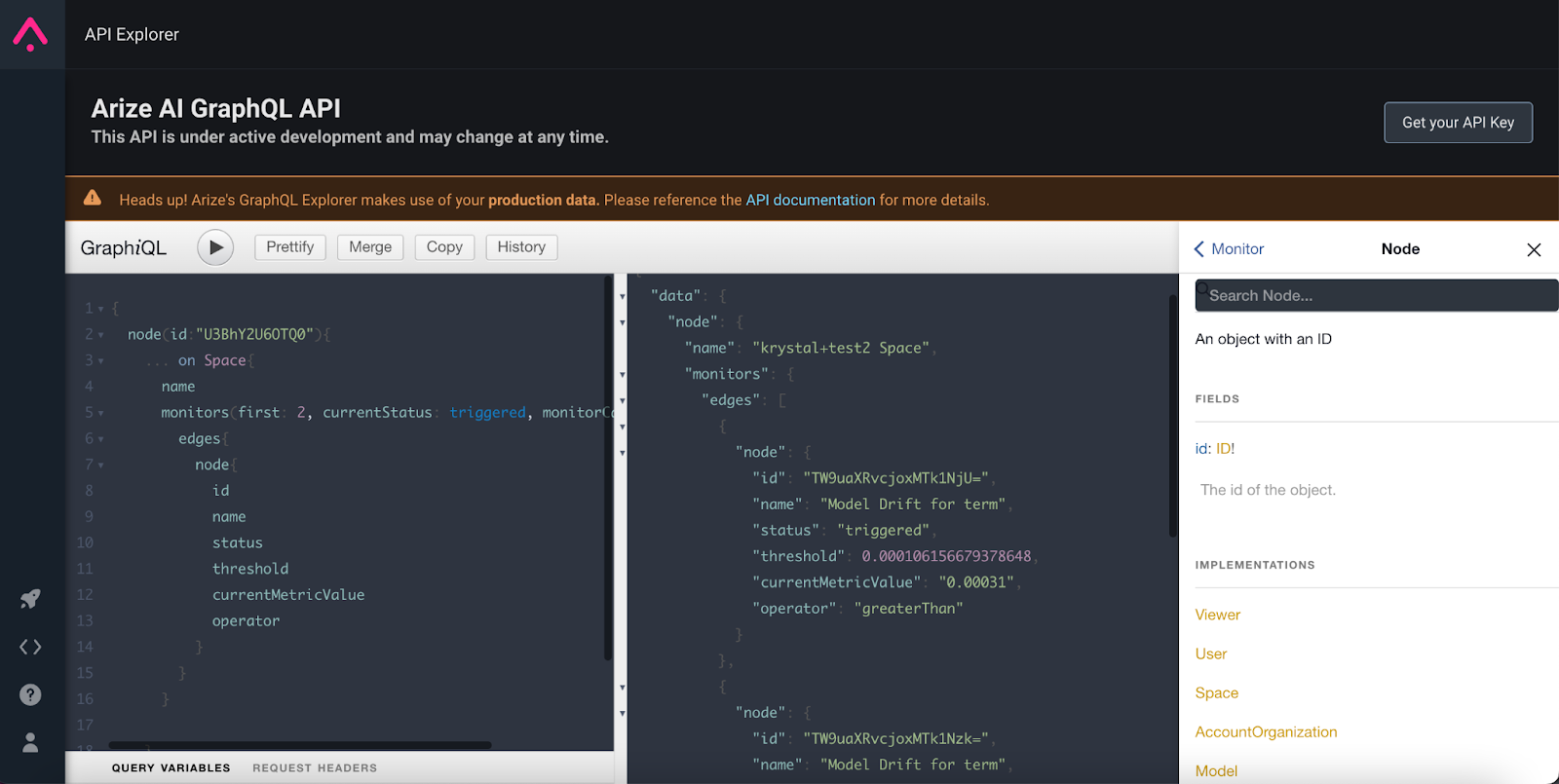Close the Node documentation panel

pyautogui.click(x=1534, y=250)
